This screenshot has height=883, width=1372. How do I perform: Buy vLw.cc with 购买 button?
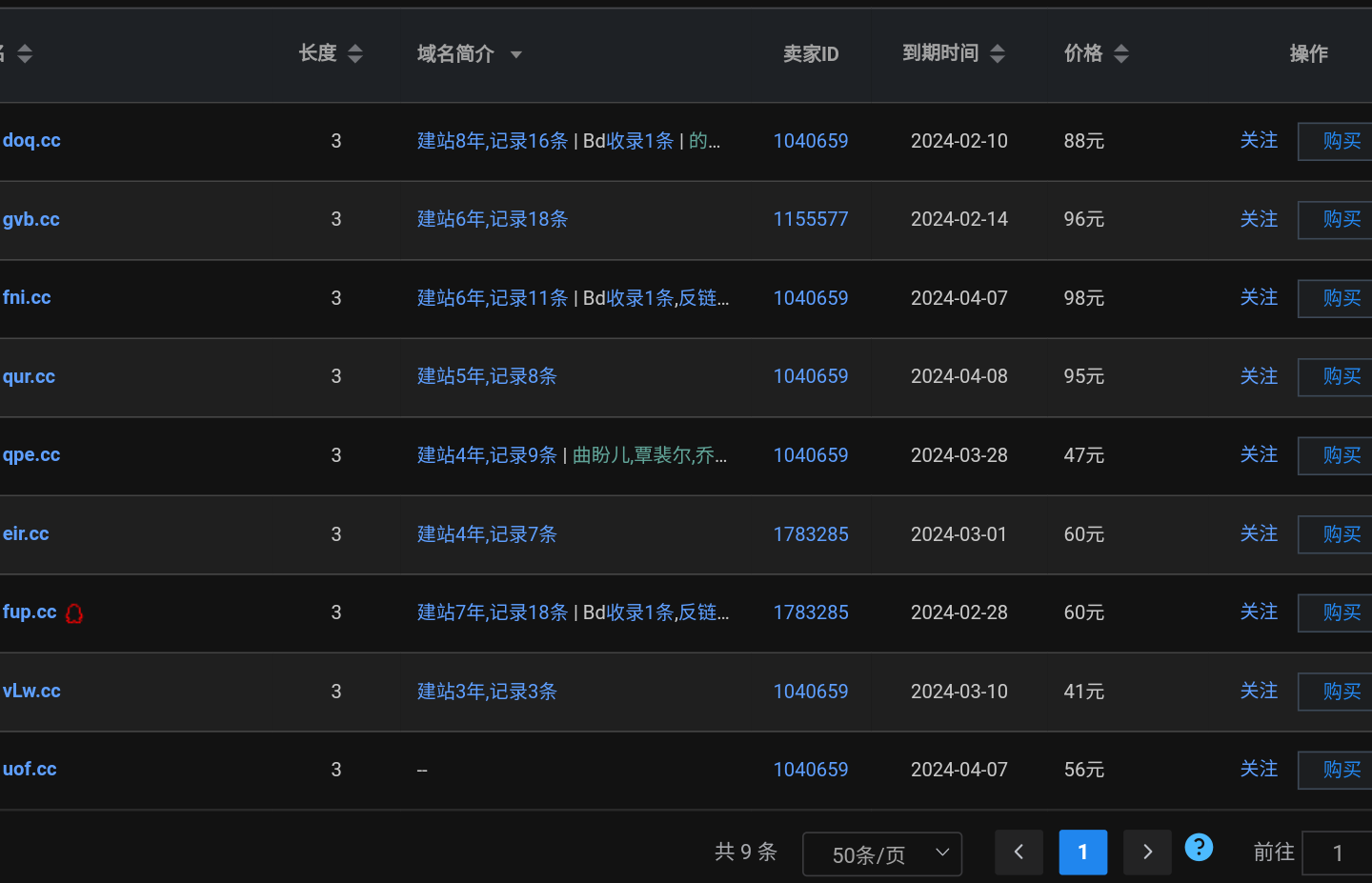tap(1336, 692)
